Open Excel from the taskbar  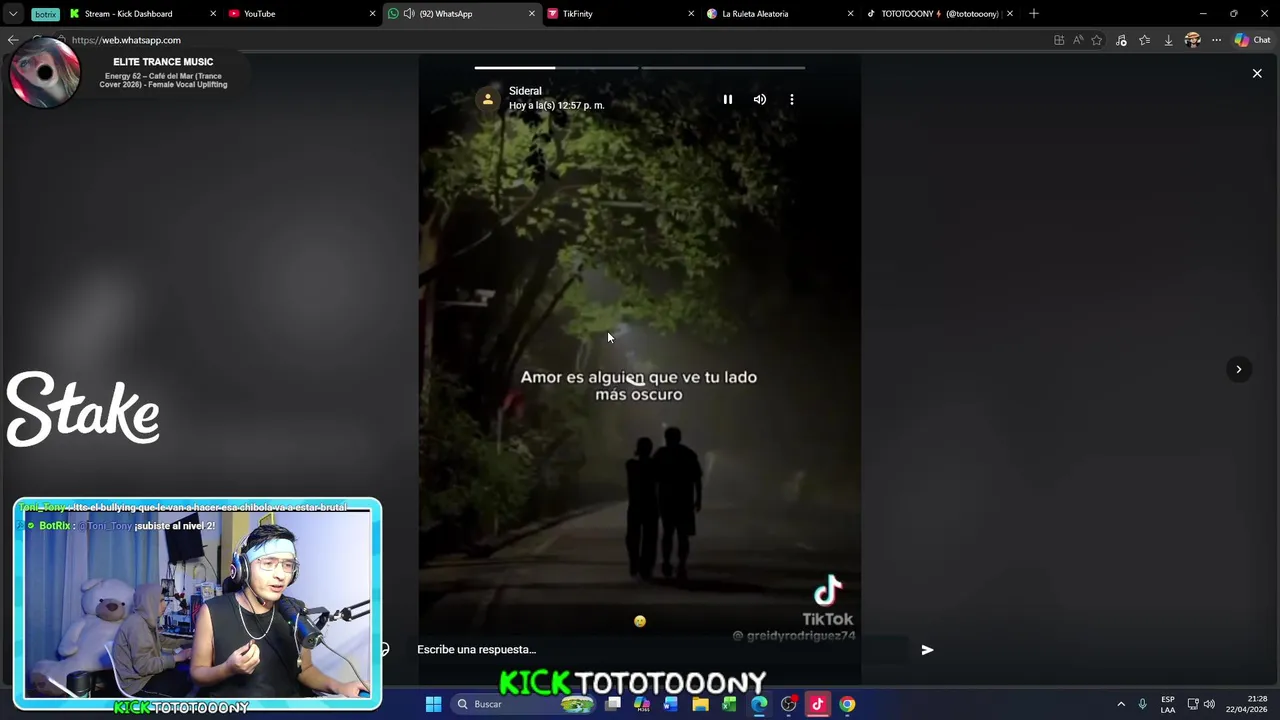[730, 704]
